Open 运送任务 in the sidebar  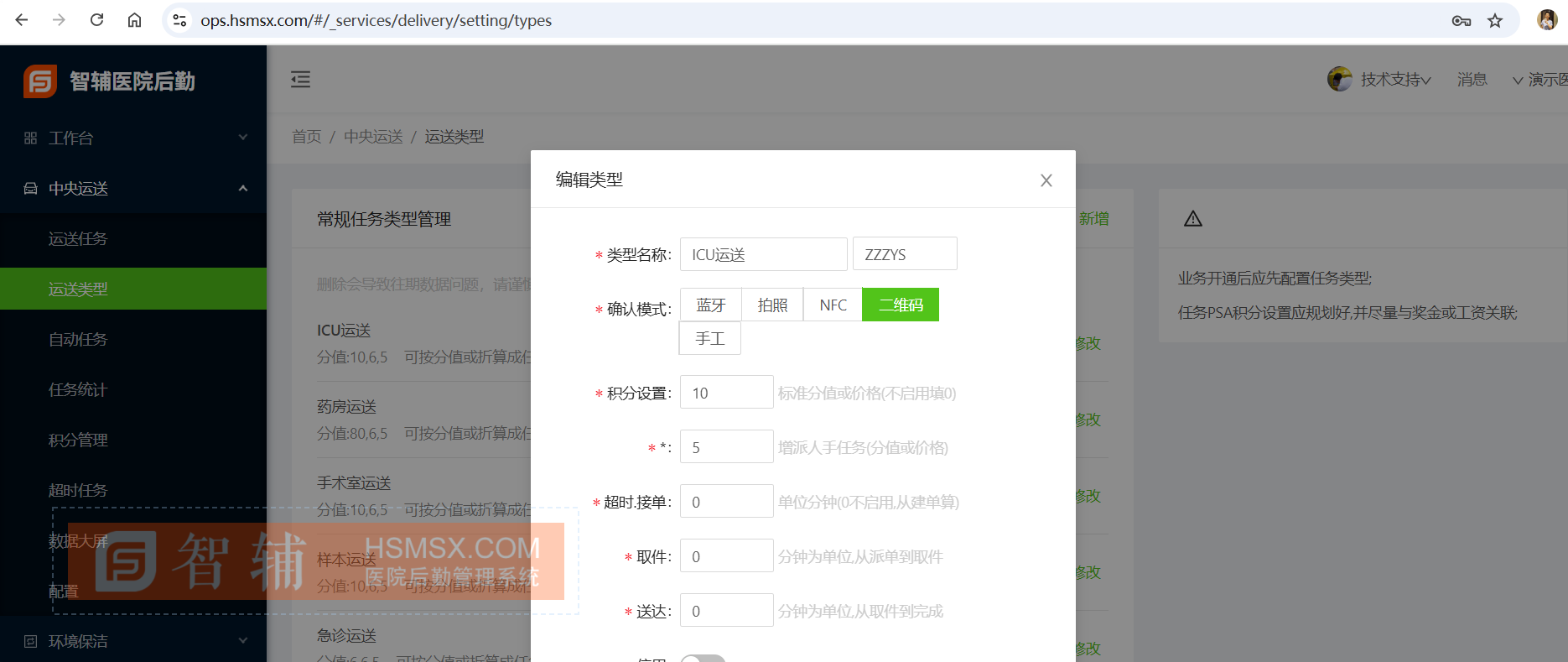pyautogui.click(x=78, y=239)
